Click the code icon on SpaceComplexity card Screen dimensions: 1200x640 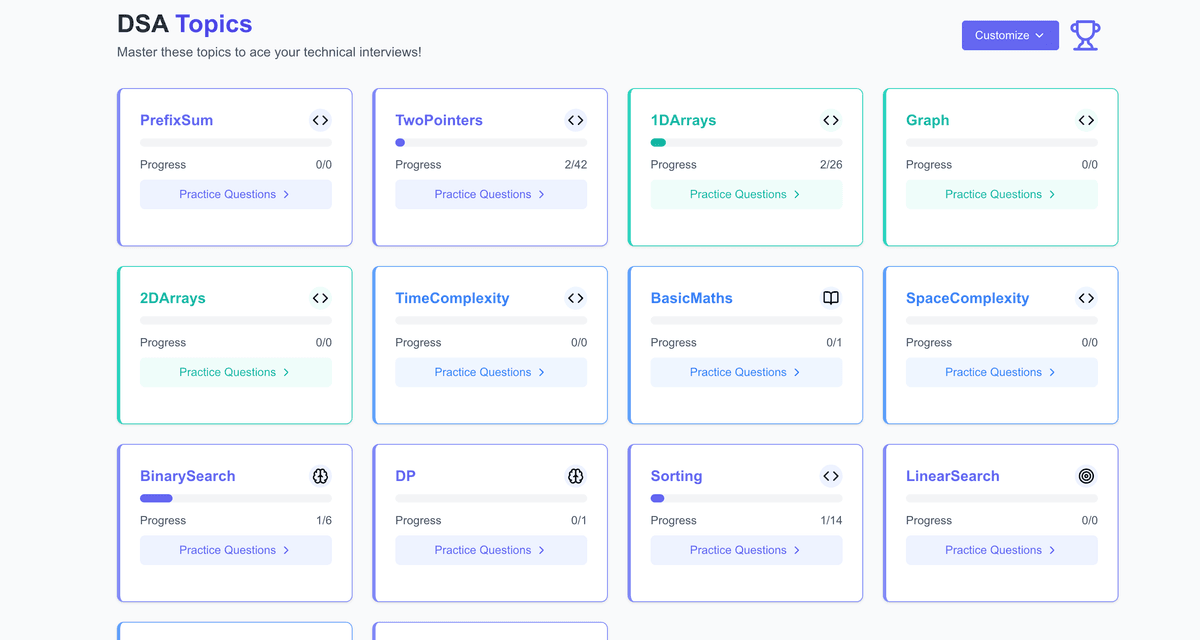click(1086, 298)
